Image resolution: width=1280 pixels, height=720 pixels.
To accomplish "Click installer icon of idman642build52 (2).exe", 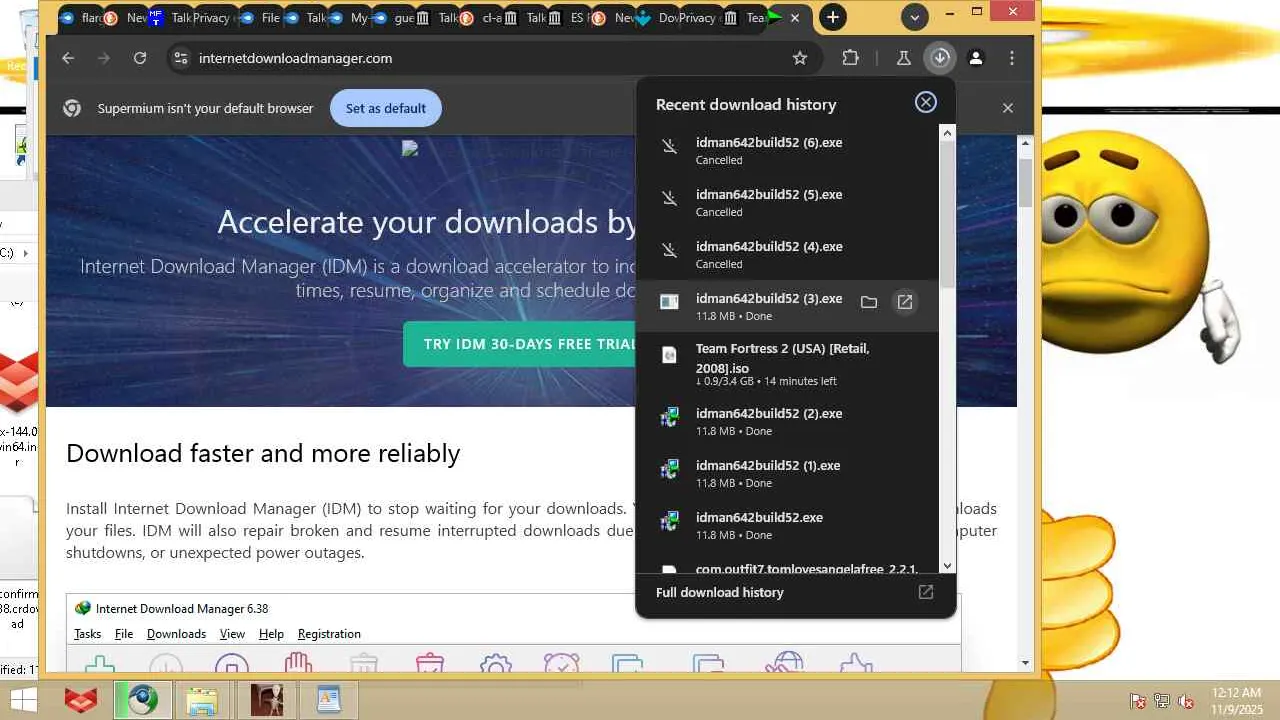I will [x=670, y=417].
